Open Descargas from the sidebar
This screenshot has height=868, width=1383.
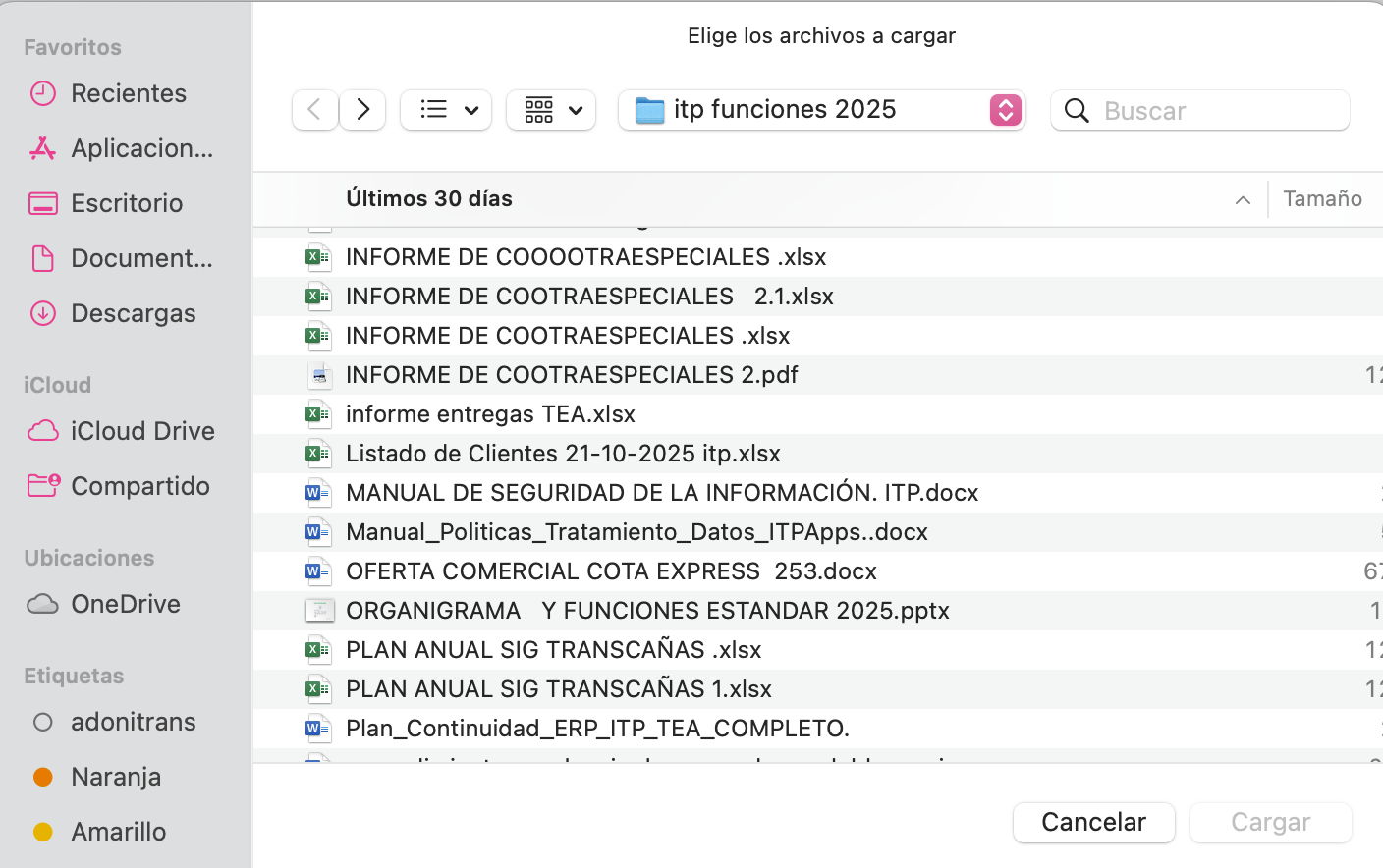tap(133, 313)
